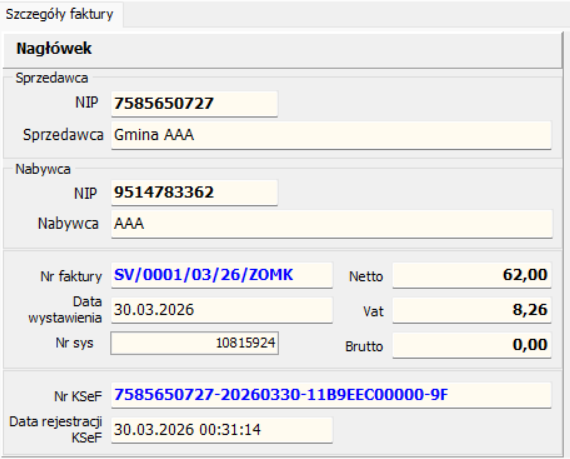Screen dimensions: 570x459
Task: Click invoice number SV/0001/03/26/ZOMK
Action: point(222,275)
